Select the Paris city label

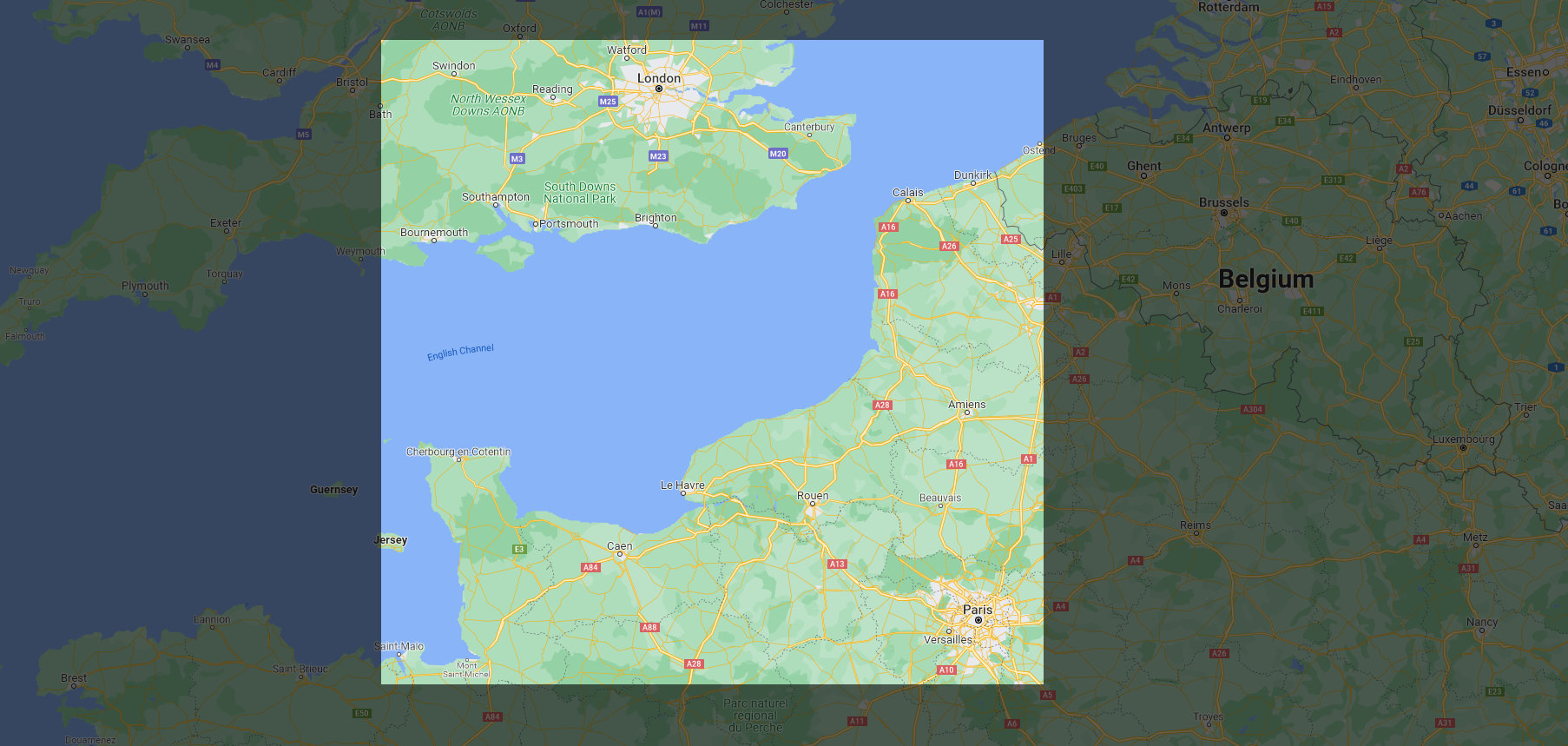pyautogui.click(x=978, y=610)
